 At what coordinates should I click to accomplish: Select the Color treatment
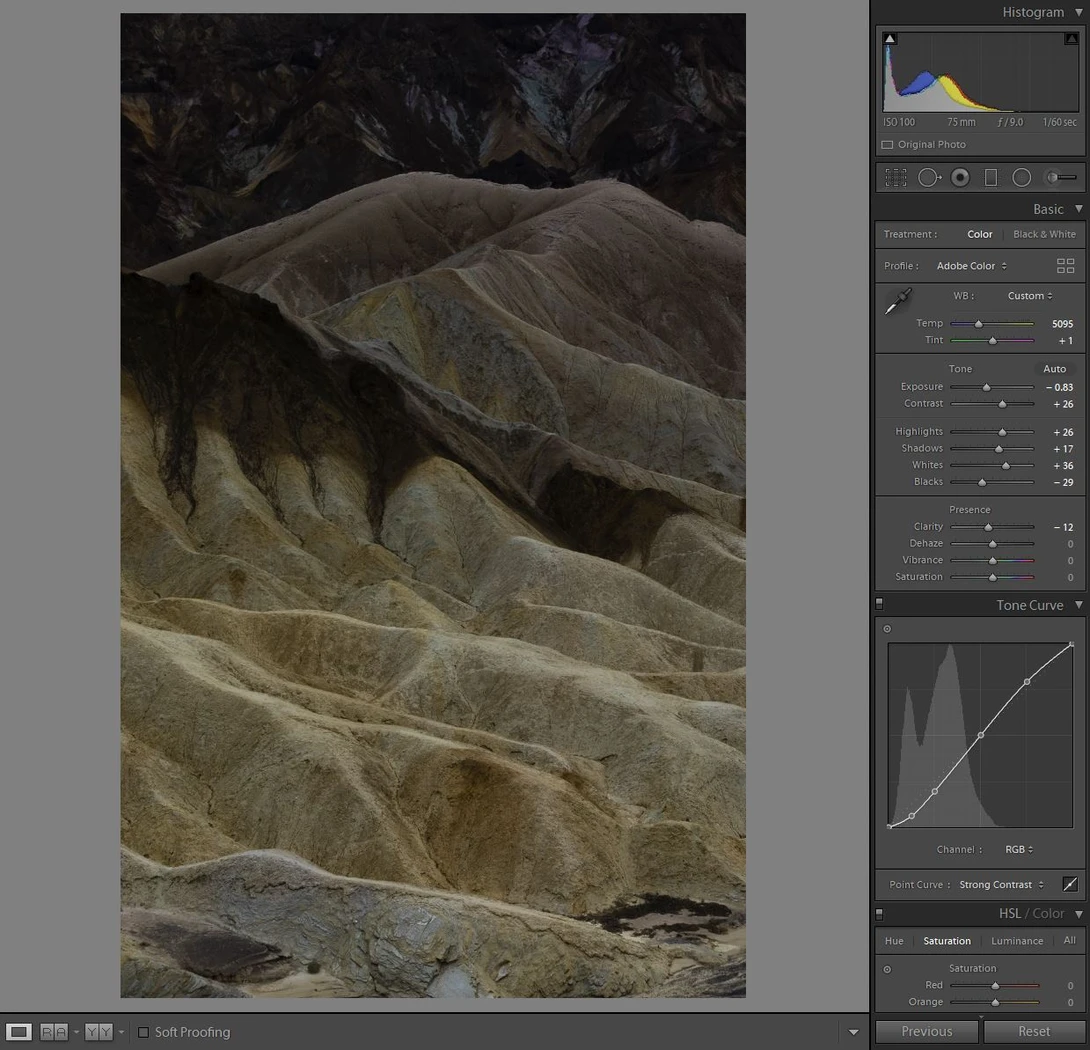coord(979,234)
